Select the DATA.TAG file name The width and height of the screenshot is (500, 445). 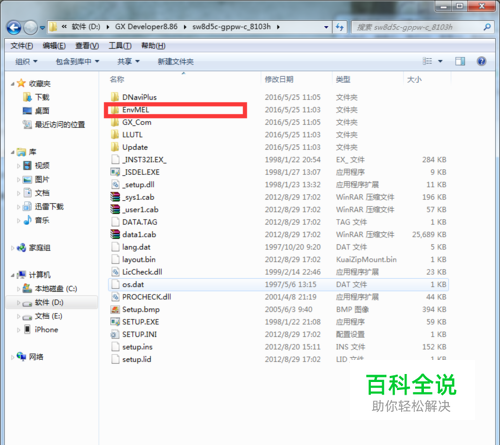[140, 222]
